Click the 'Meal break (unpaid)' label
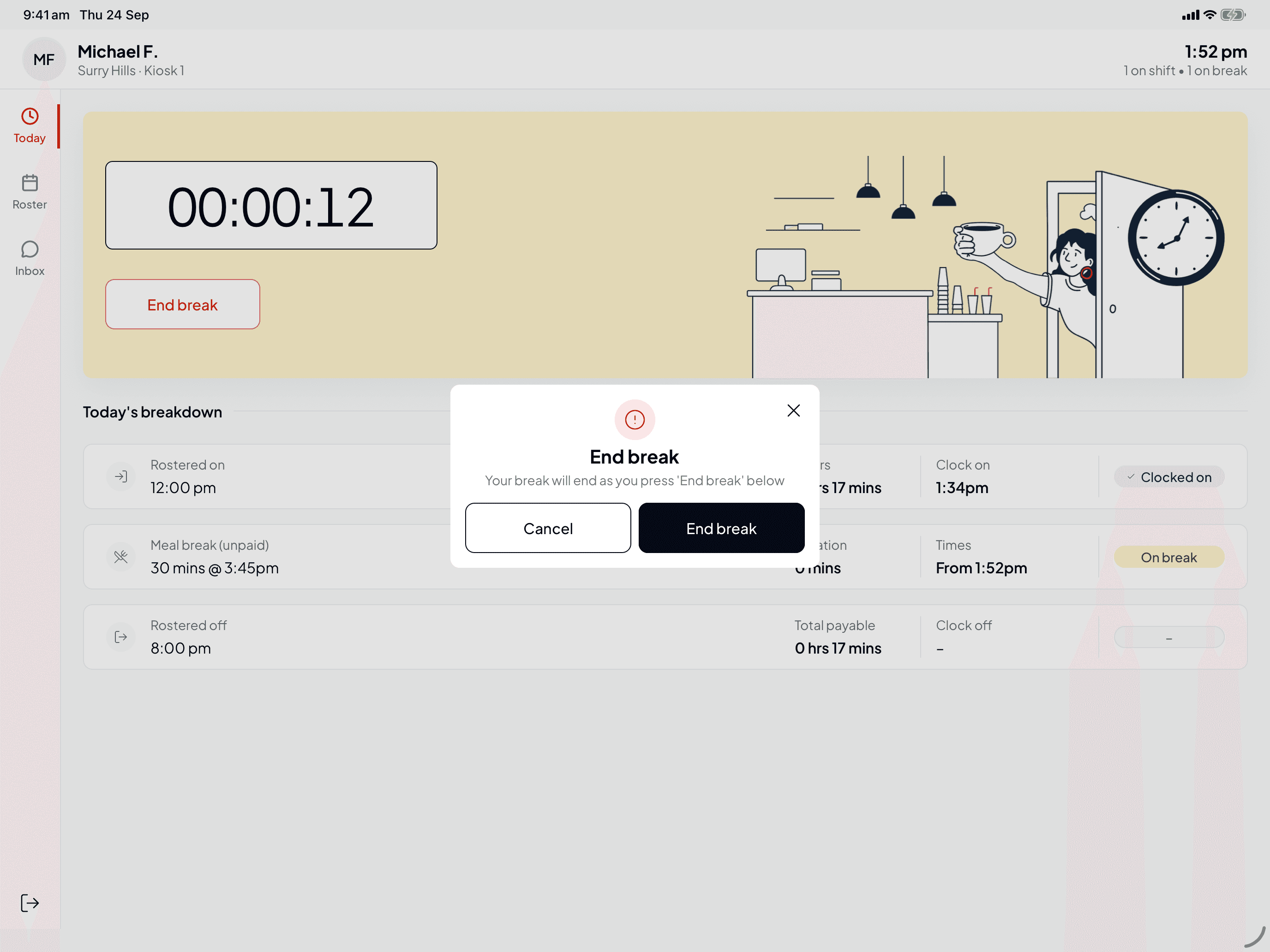 (x=210, y=545)
